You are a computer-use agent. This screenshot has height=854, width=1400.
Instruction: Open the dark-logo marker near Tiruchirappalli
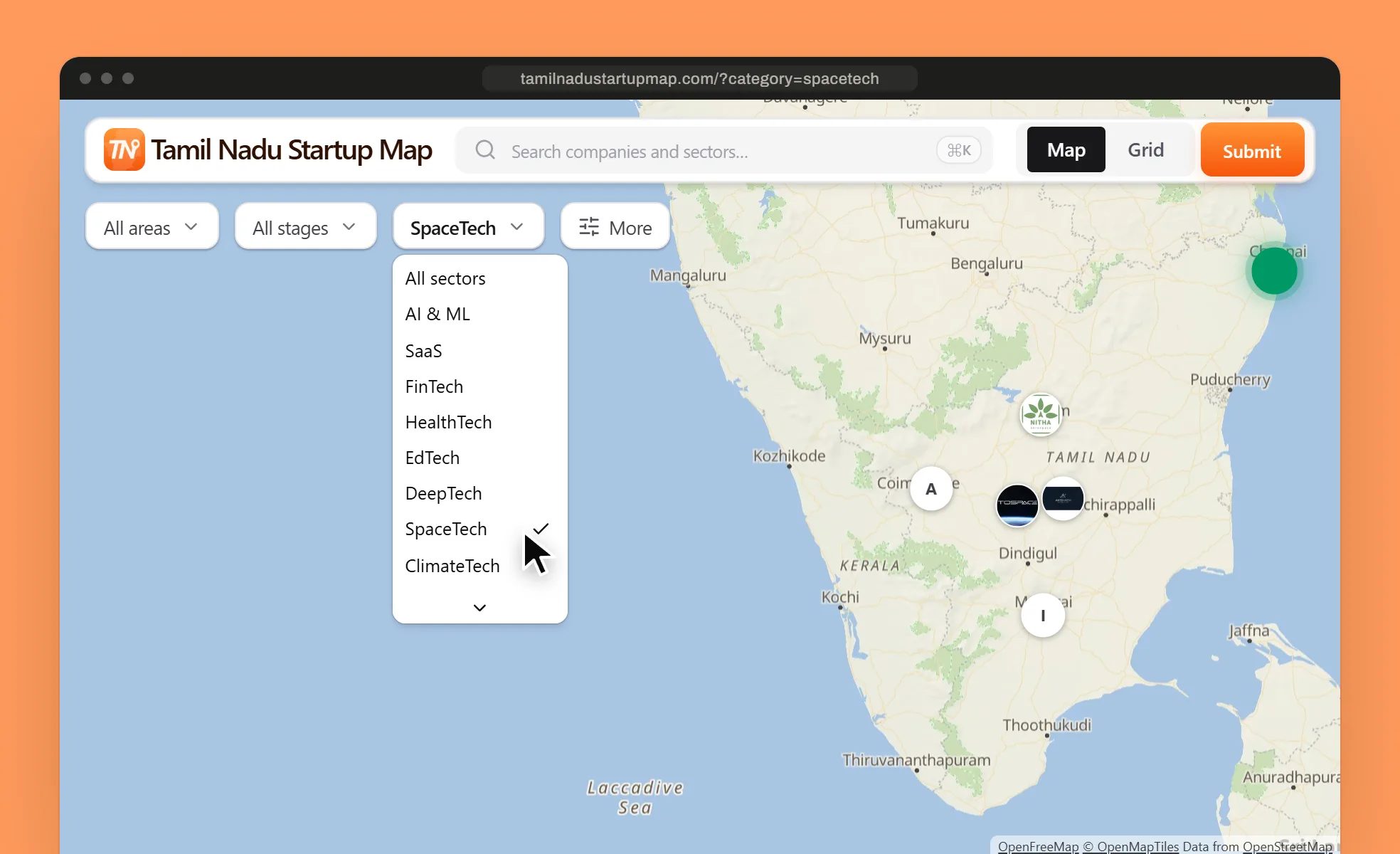[1063, 499]
